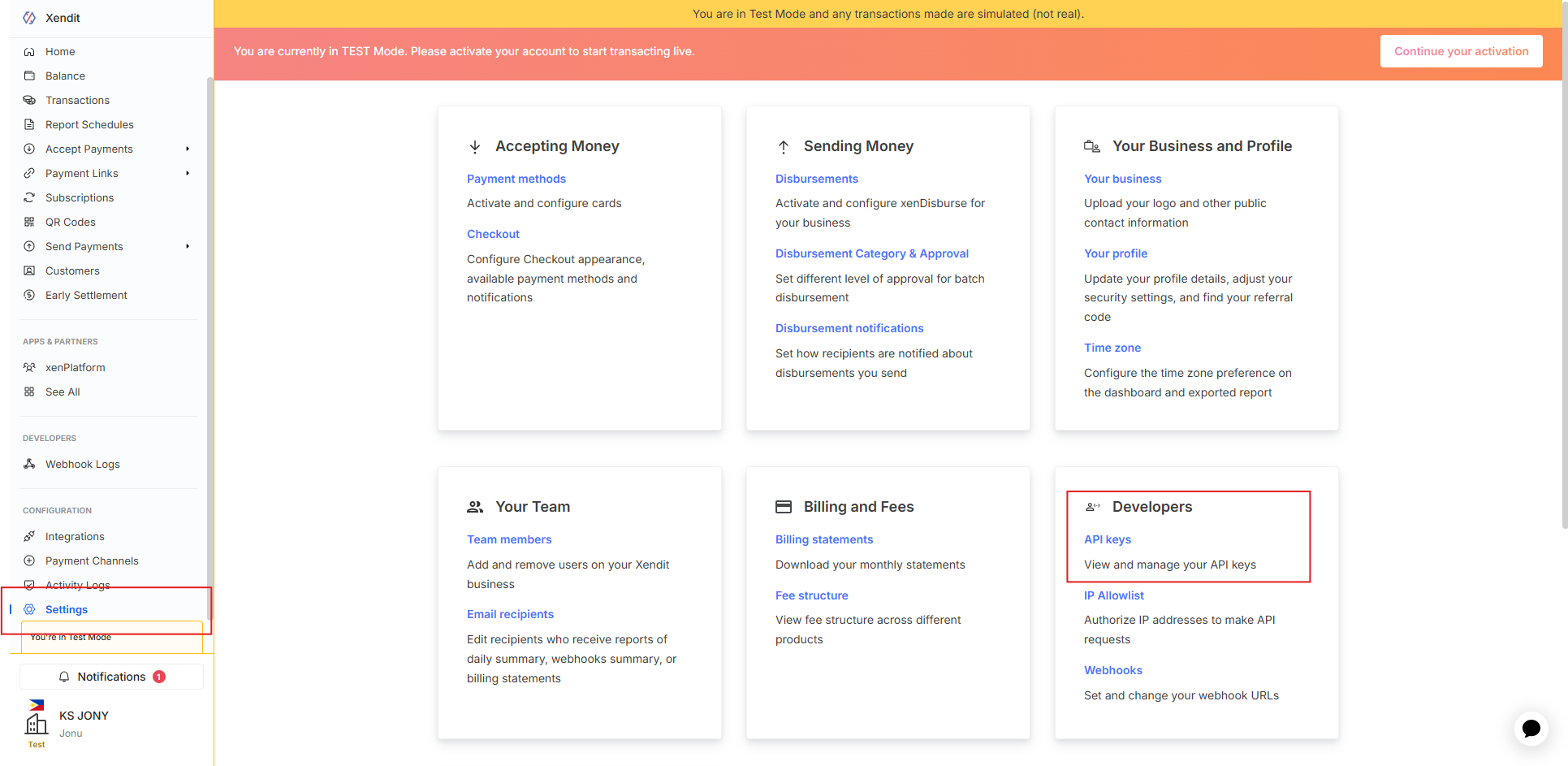1568x766 pixels.
Task: Follow the Fee structure link
Action: click(811, 595)
